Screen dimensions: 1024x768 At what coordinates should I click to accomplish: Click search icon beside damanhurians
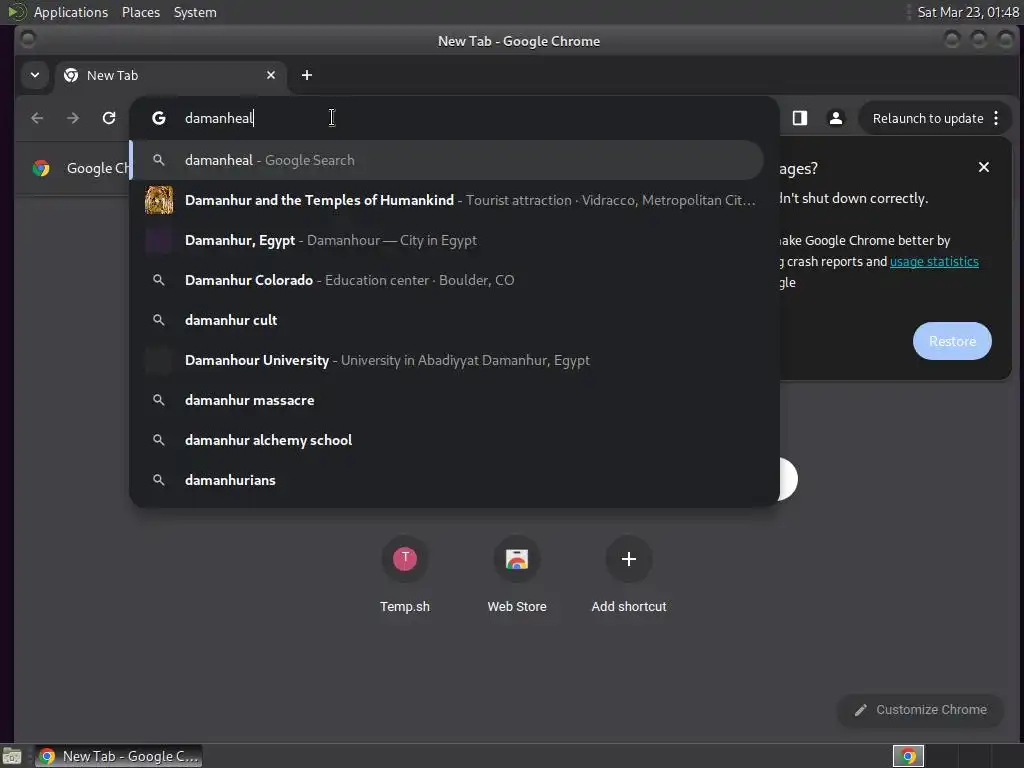[x=159, y=480]
